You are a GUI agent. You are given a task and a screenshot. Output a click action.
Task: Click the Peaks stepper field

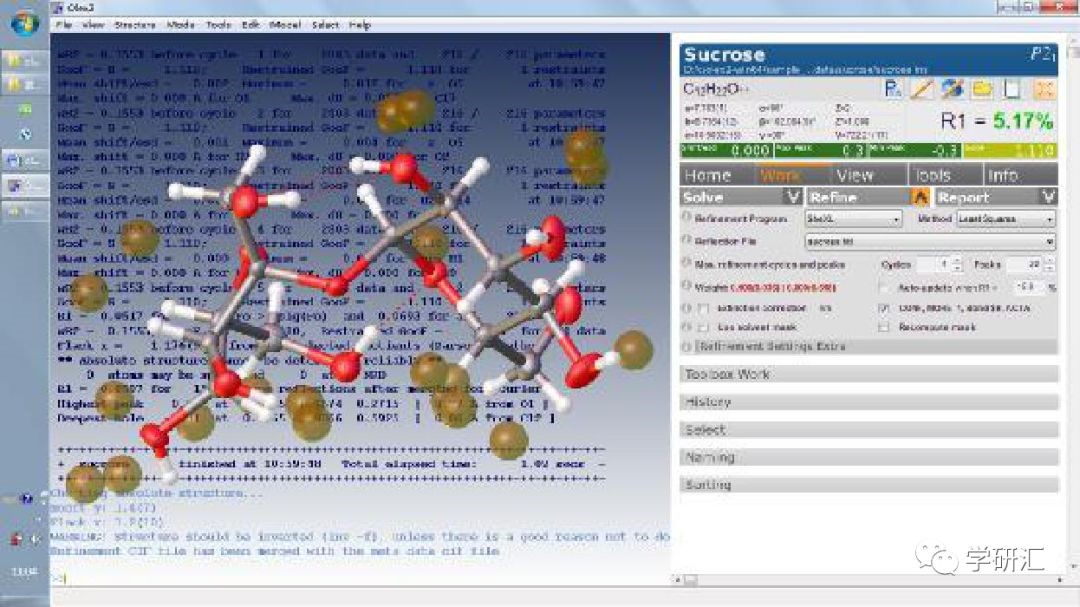(1029, 264)
